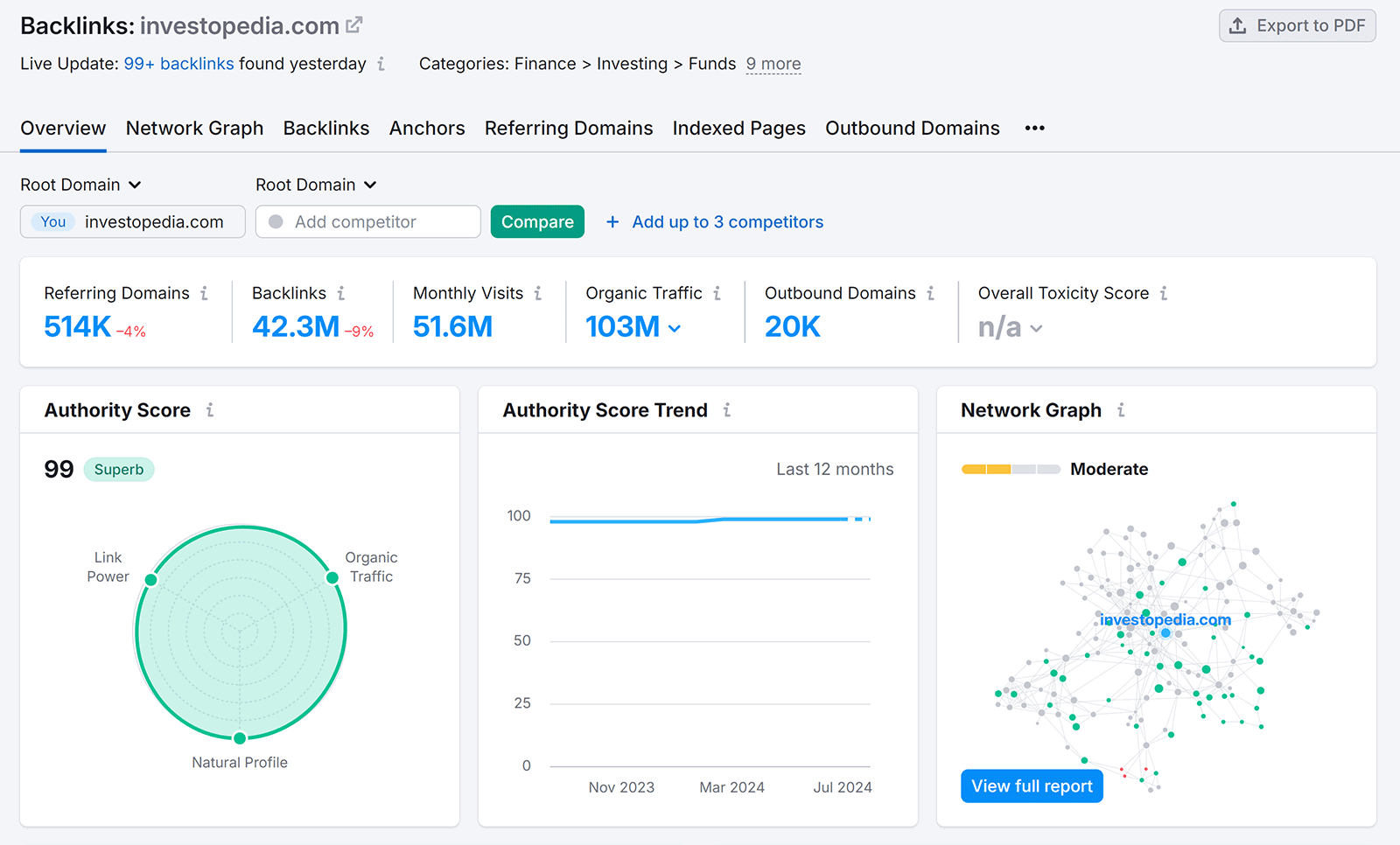This screenshot has height=845, width=1400.
Task: Click the View full report button
Action: coord(1031,786)
